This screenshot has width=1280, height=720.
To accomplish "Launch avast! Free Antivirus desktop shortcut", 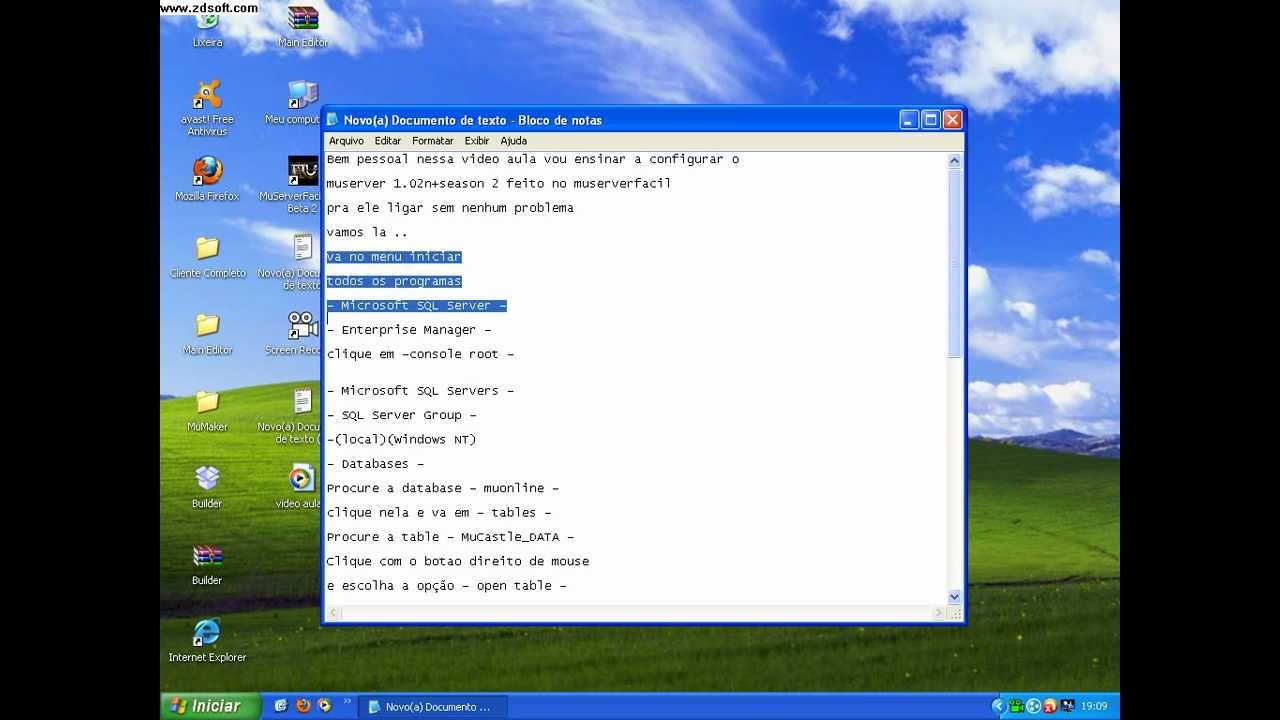I will tap(207, 108).
